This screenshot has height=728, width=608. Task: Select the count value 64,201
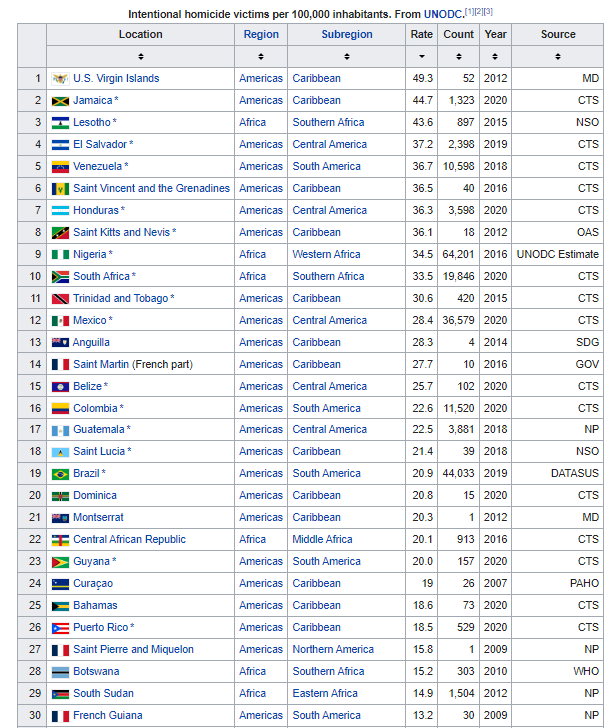[459, 254]
